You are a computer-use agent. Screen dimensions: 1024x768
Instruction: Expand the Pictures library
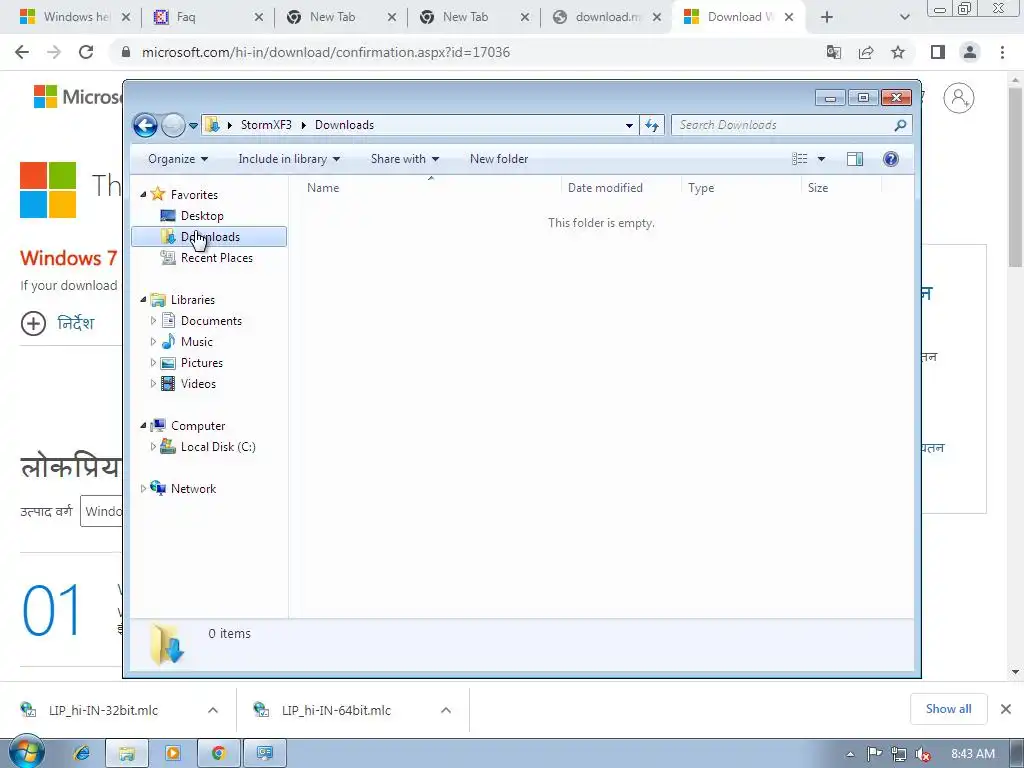pyautogui.click(x=153, y=362)
